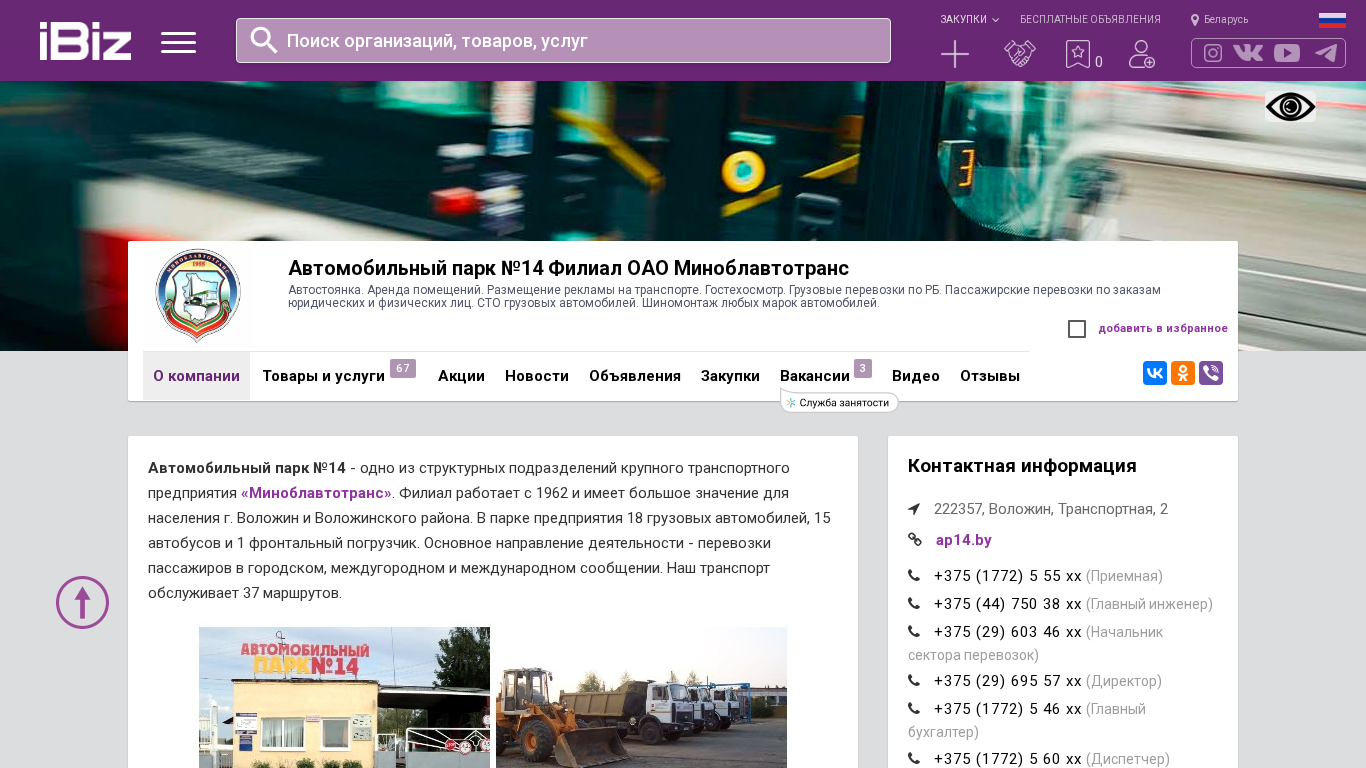Share the page on Odnoklassniki

(x=1183, y=373)
